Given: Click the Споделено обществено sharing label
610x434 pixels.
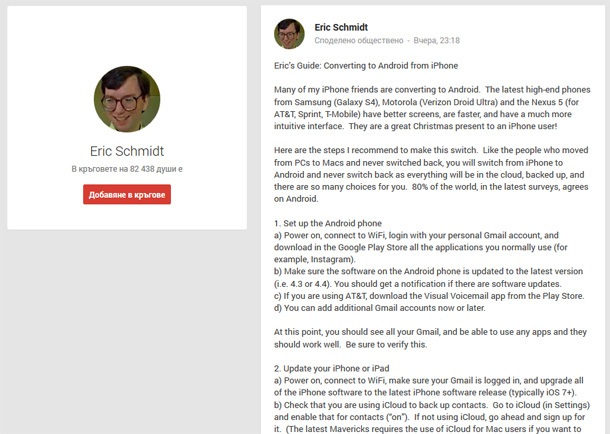Looking at the screenshot, I should tap(357, 41).
